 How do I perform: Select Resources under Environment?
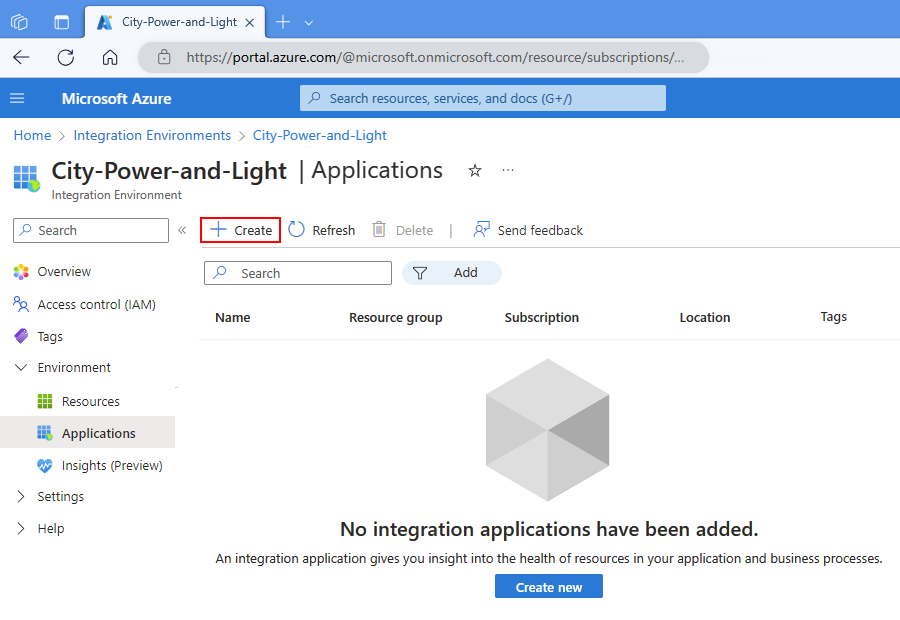pos(91,401)
